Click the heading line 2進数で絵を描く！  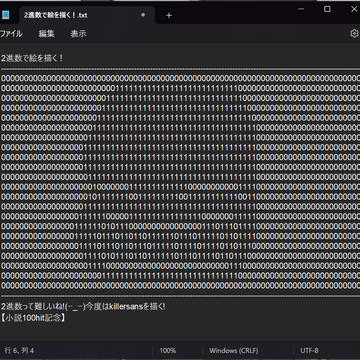(32, 58)
